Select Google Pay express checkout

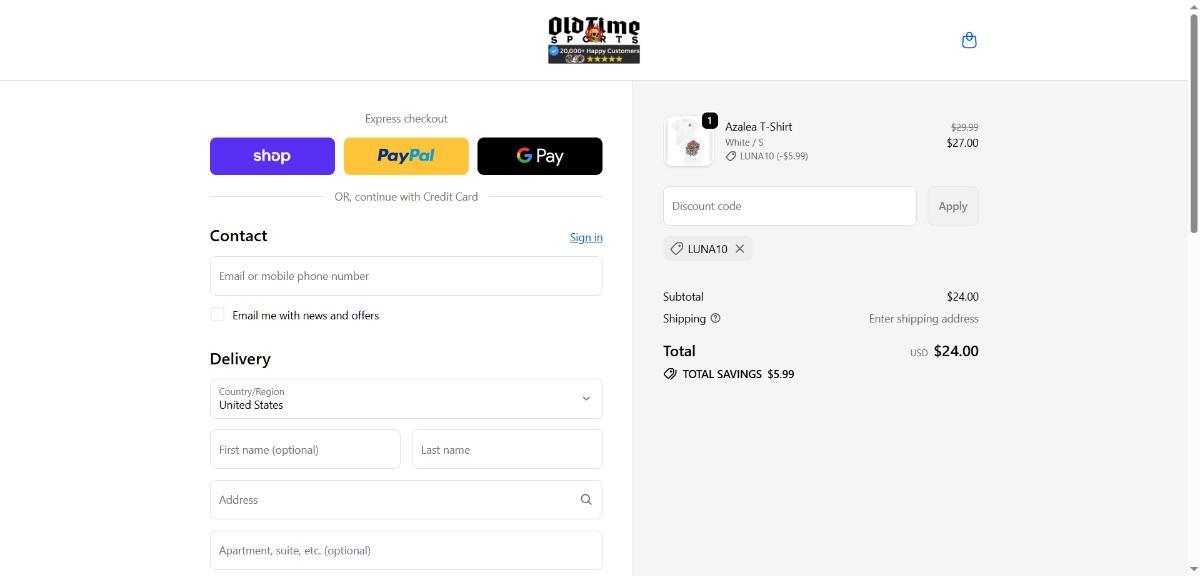coord(540,156)
